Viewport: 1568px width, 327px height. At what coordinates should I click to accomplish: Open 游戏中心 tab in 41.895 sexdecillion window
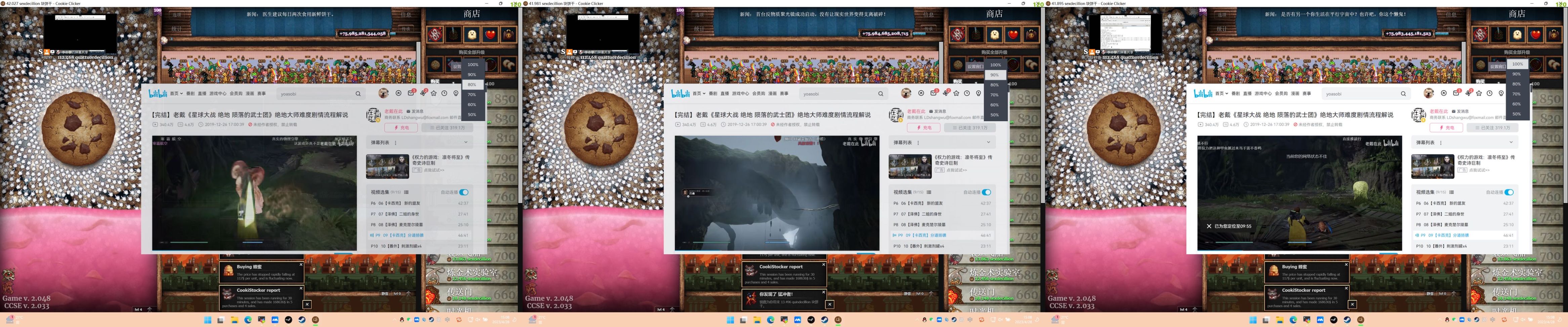click(1263, 94)
